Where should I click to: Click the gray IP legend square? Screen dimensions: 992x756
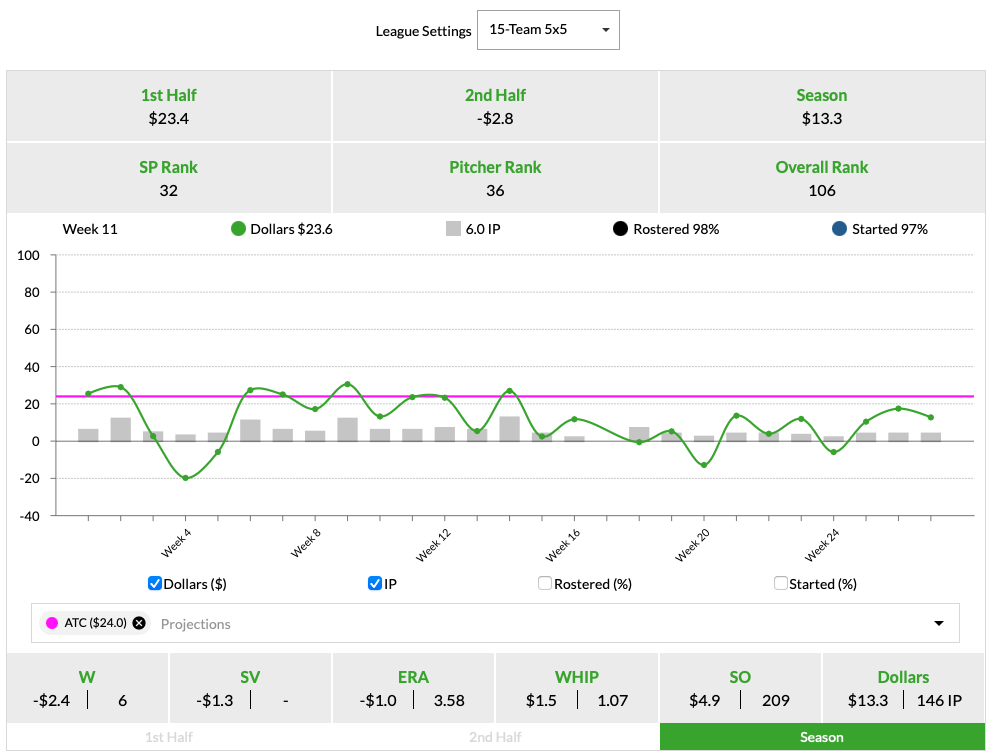pyautogui.click(x=453, y=229)
